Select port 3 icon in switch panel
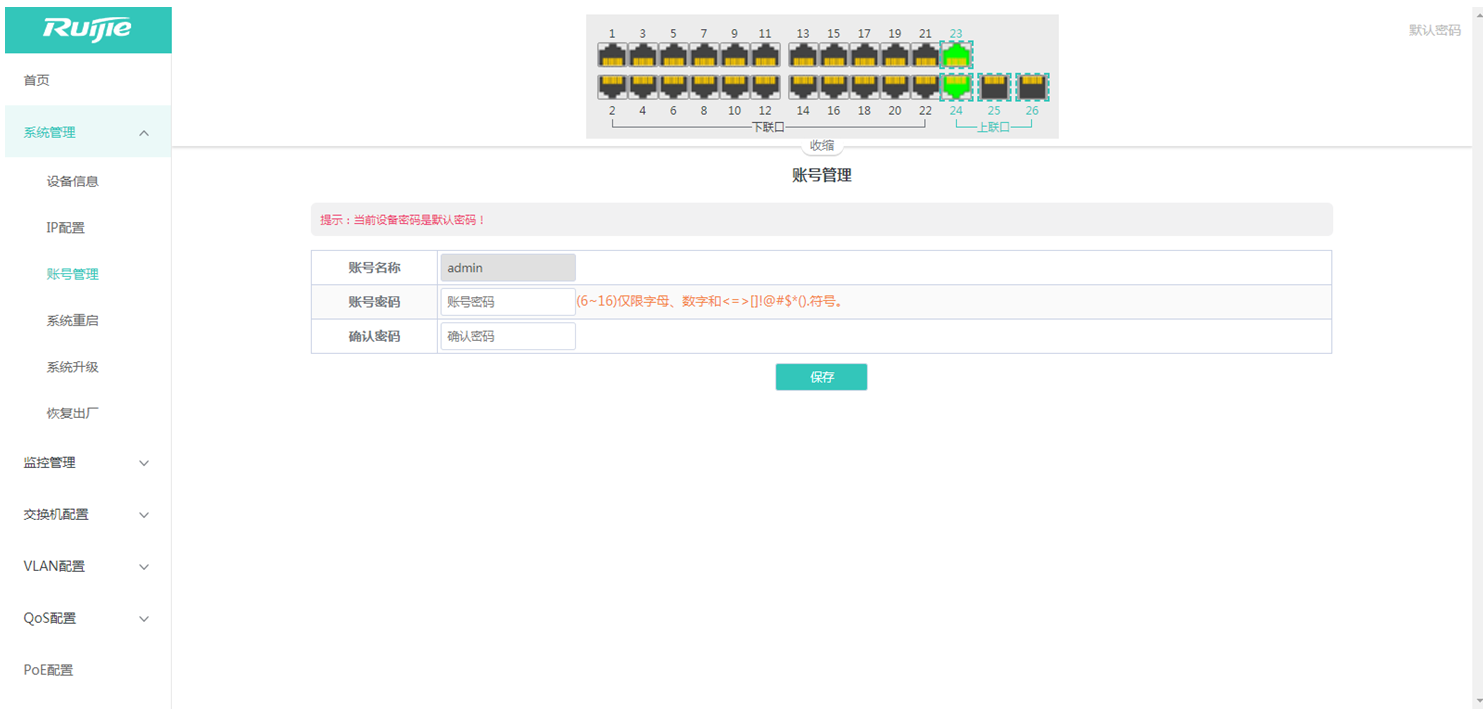The width and height of the screenshot is (1483, 712). (x=643, y=56)
